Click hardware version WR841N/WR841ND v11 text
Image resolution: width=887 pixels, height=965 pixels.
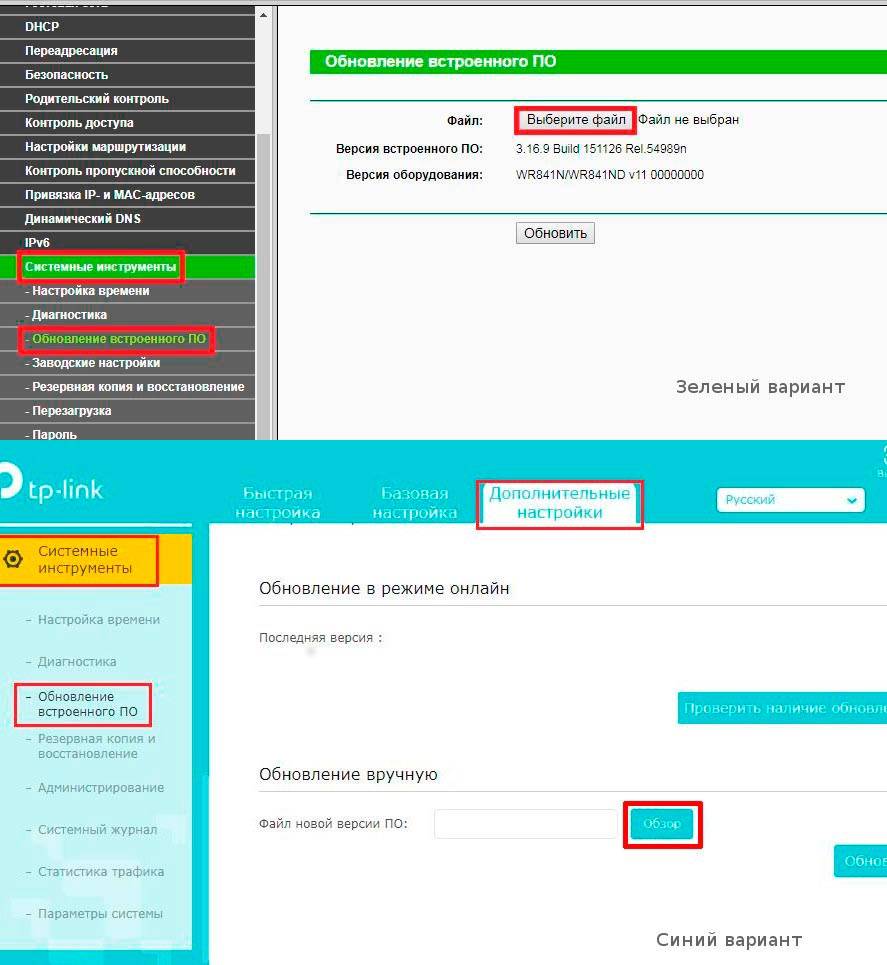pos(609,175)
